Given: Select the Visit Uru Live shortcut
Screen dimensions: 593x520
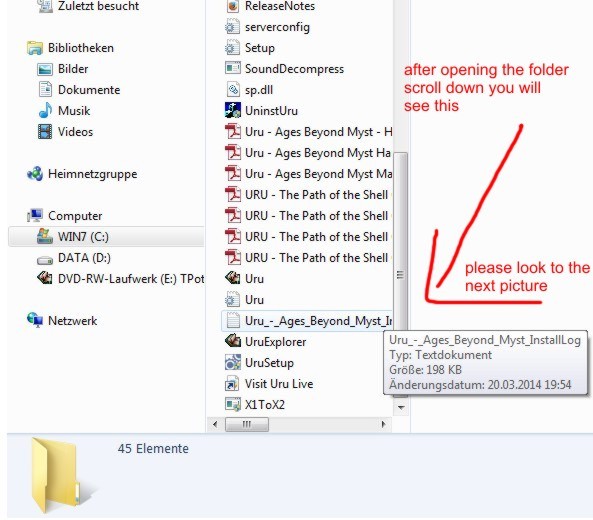Looking at the screenshot, I should [269, 383].
